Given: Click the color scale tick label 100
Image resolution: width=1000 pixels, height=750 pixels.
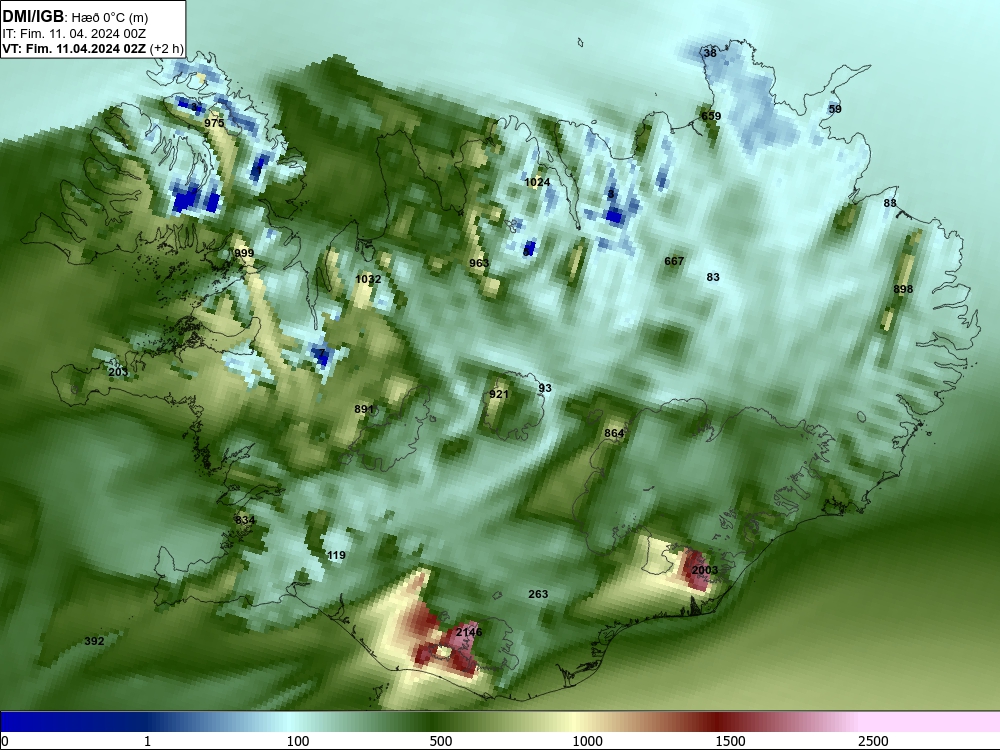Looking at the screenshot, I should click(x=298, y=741).
